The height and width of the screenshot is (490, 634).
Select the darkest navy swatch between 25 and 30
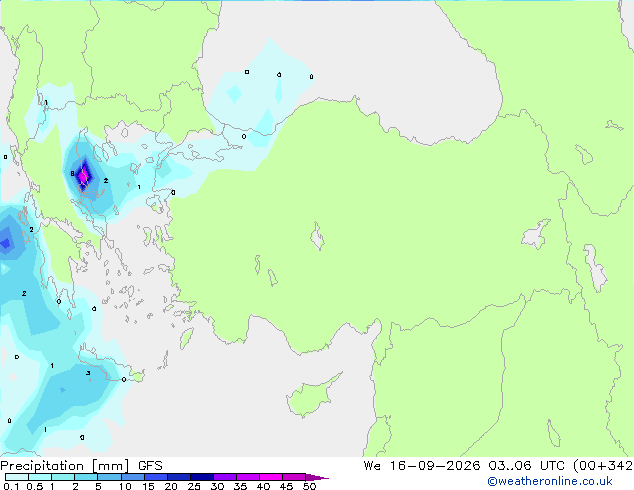(202, 477)
